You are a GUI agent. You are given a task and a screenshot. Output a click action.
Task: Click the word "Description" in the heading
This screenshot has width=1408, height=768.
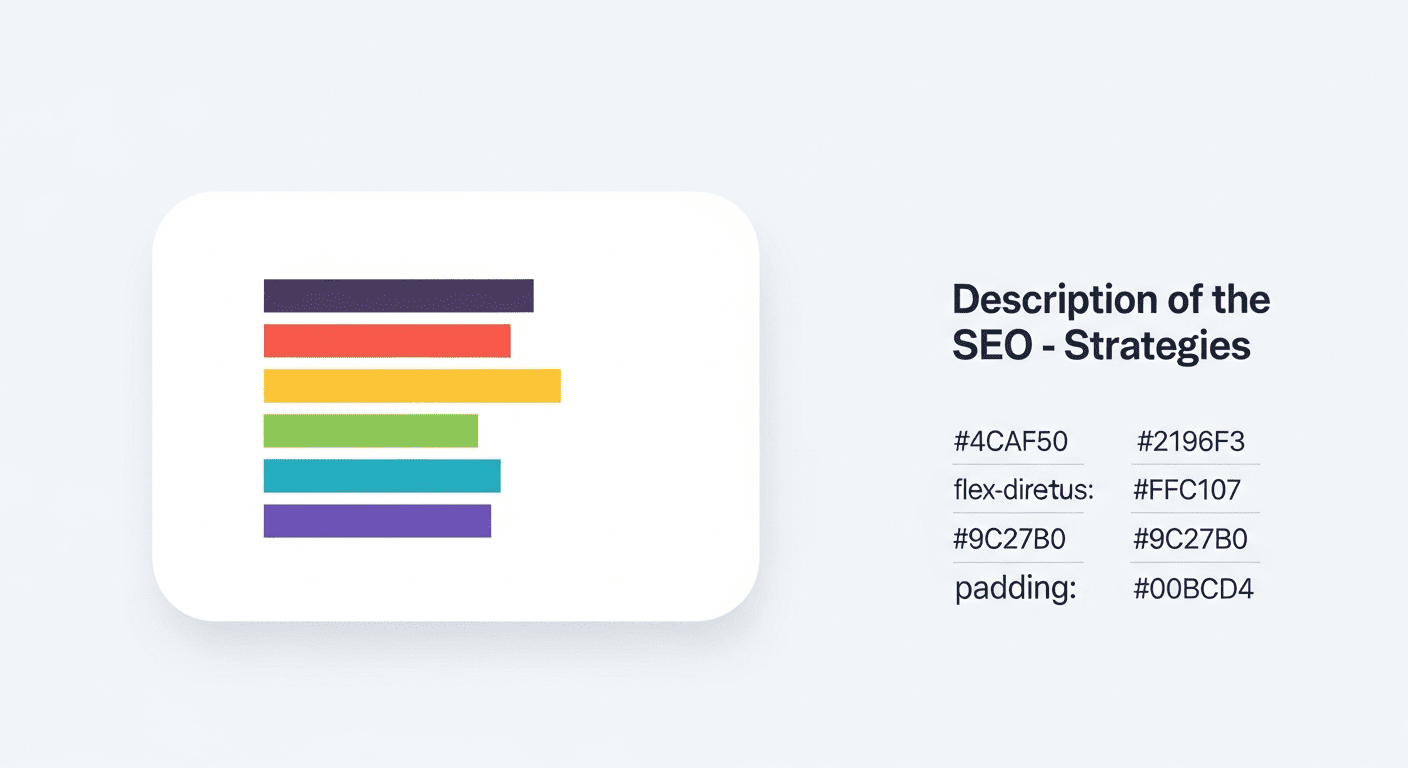pyautogui.click(x=1043, y=299)
